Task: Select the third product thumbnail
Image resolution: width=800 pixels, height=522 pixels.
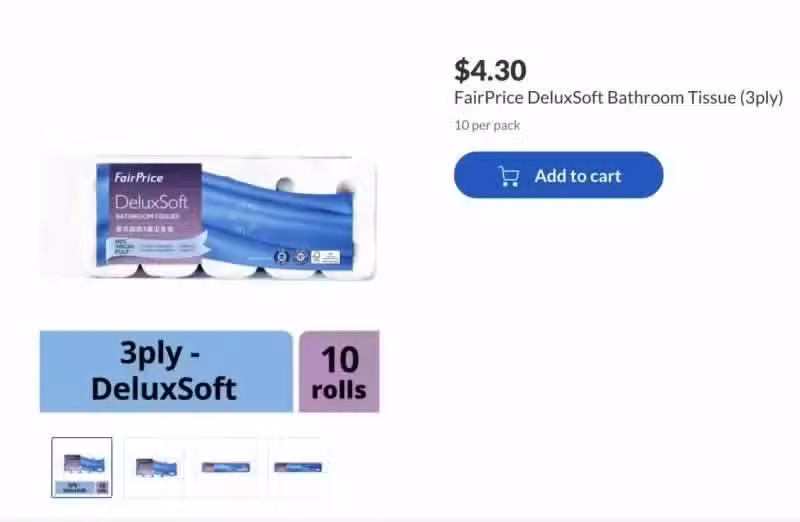Action: (226, 467)
